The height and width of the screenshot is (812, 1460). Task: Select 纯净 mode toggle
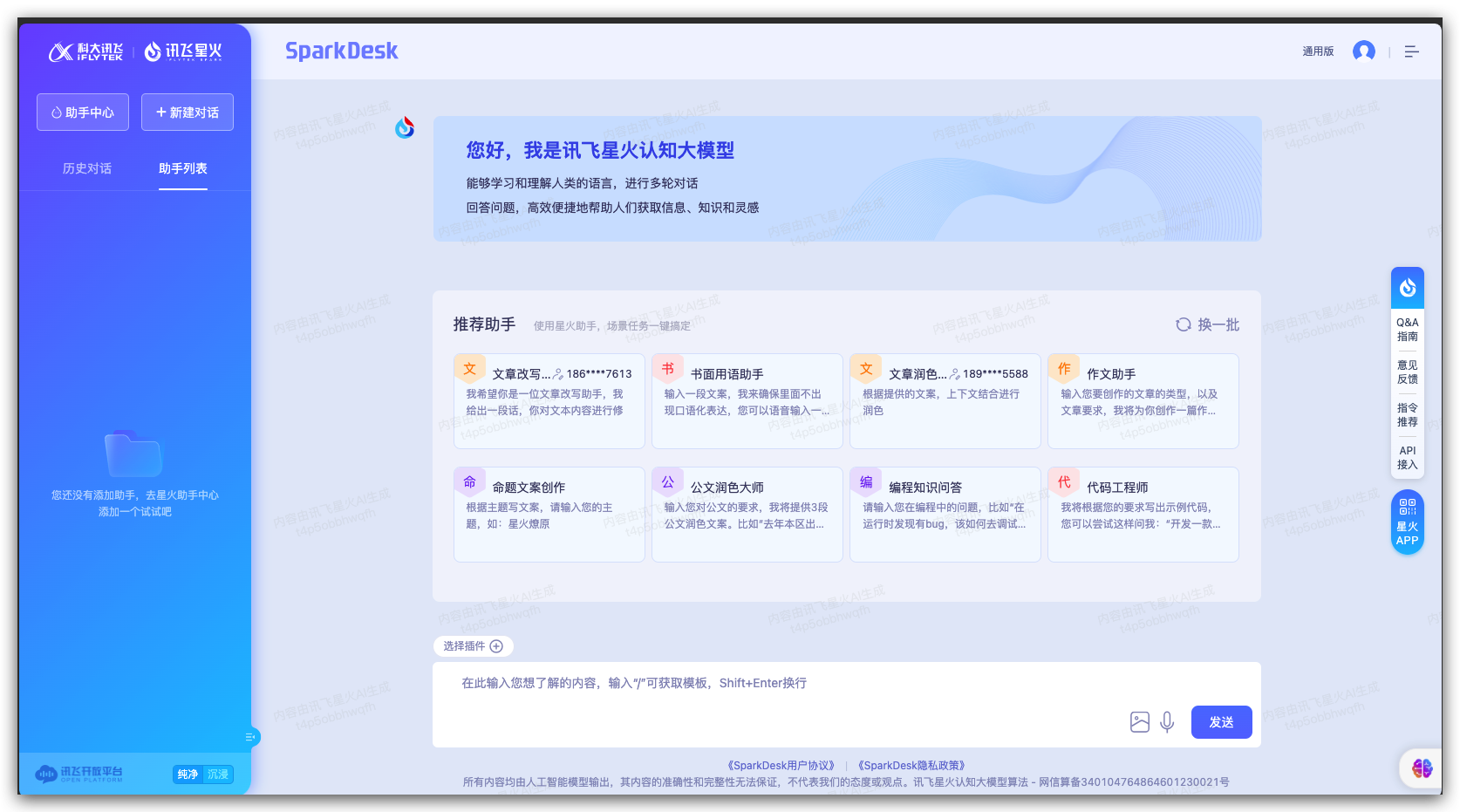pyautogui.click(x=188, y=774)
